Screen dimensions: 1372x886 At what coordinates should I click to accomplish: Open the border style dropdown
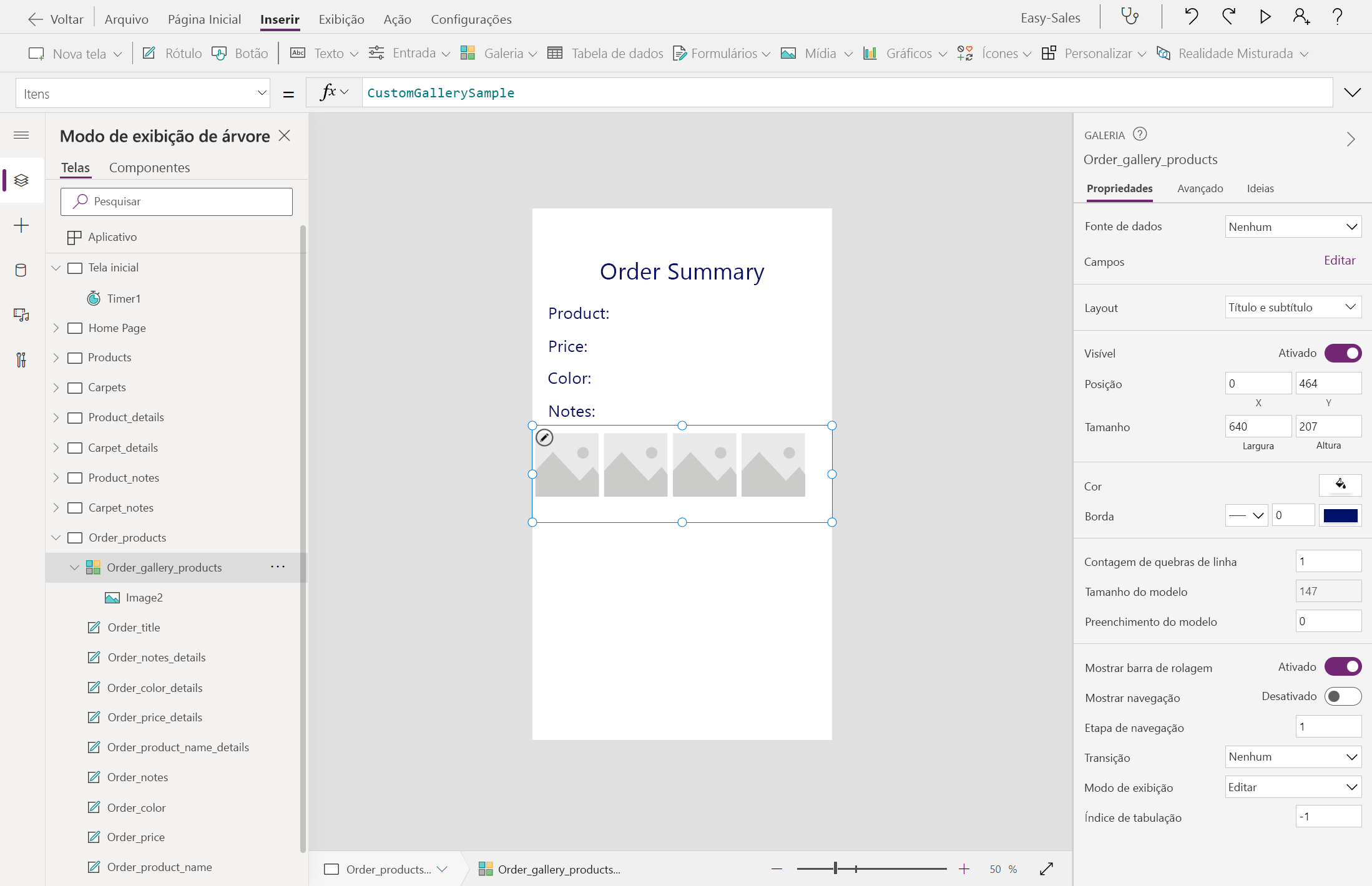pyautogui.click(x=1247, y=515)
